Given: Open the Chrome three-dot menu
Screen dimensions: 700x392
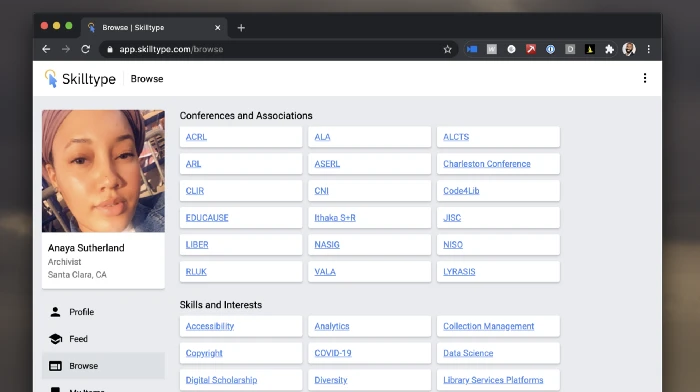Looking at the screenshot, I should pyautogui.click(x=649, y=49).
